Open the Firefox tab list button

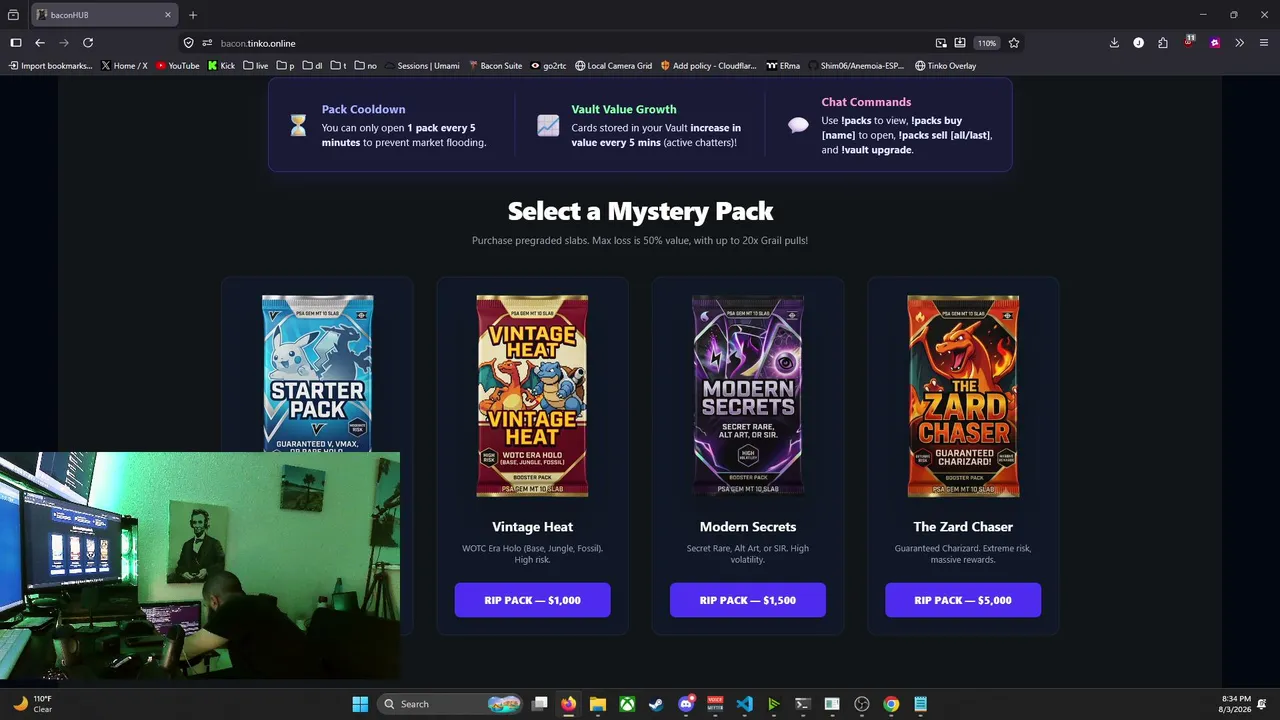(13, 15)
